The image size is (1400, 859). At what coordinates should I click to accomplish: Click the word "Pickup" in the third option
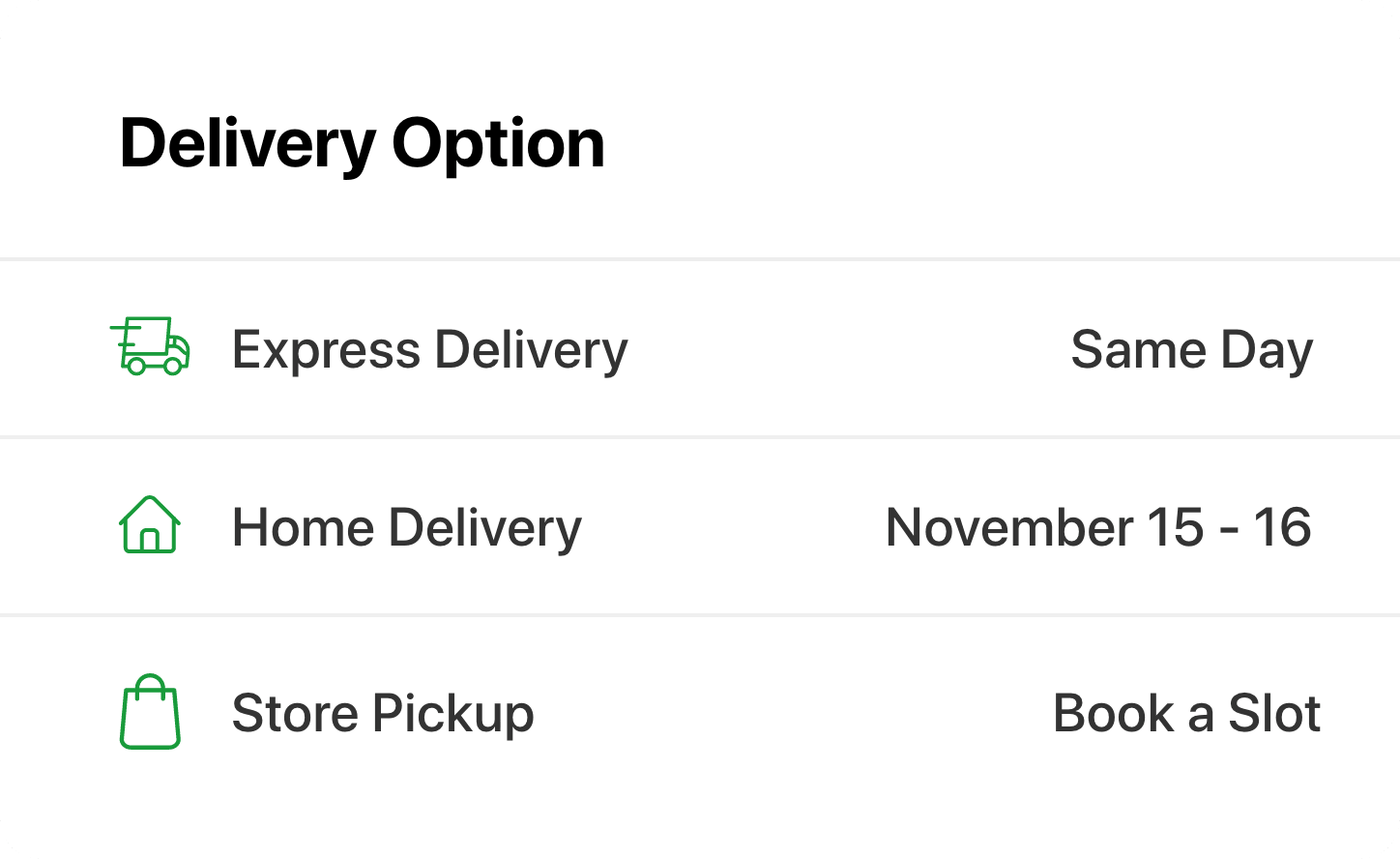pos(452,714)
